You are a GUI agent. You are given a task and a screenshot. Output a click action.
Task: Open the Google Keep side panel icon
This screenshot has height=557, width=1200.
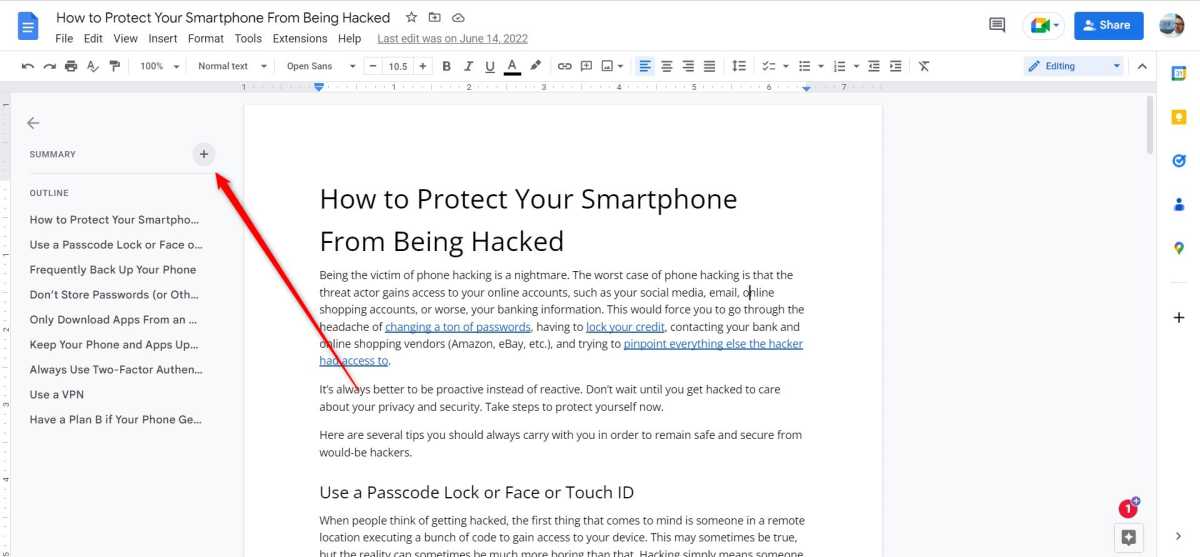(x=1179, y=117)
